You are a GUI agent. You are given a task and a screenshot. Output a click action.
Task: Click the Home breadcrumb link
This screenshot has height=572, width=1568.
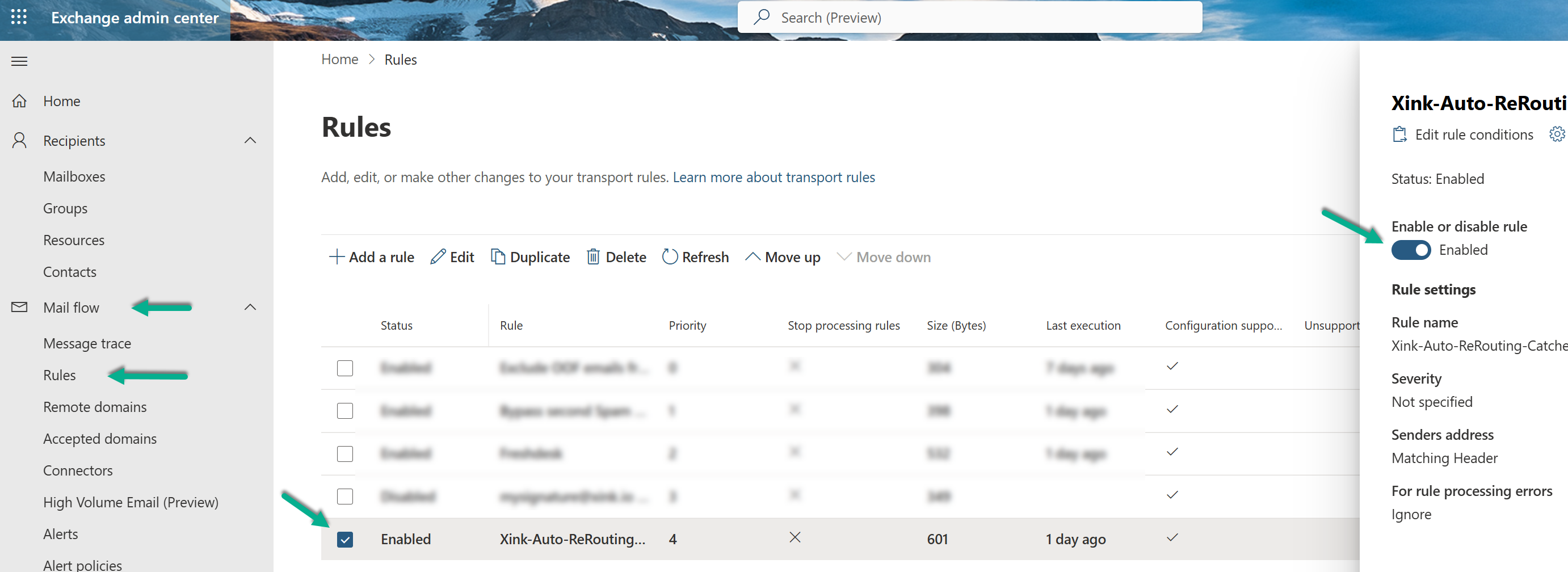point(340,59)
